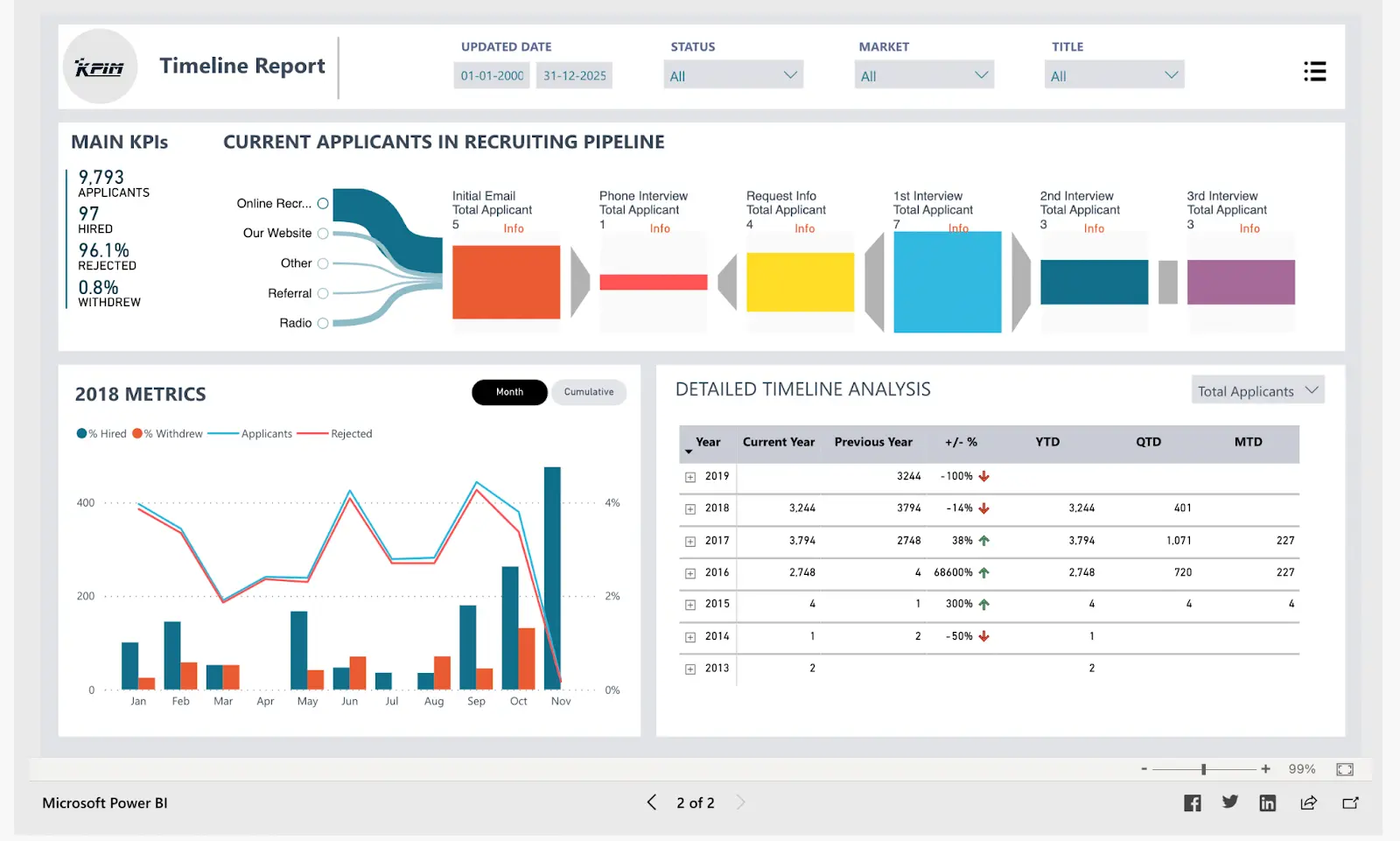Click the KPIM logo badge
This screenshot has height=841, width=1400.
(x=100, y=67)
